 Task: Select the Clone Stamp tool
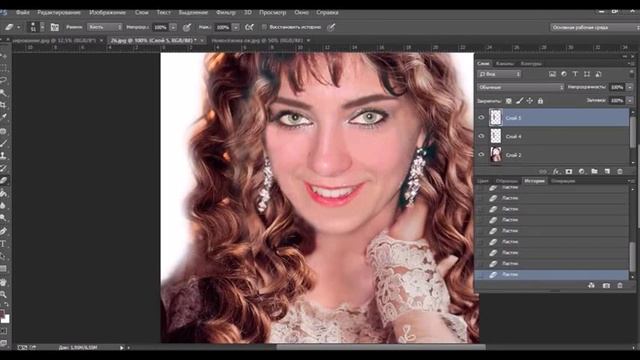point(3,156)
